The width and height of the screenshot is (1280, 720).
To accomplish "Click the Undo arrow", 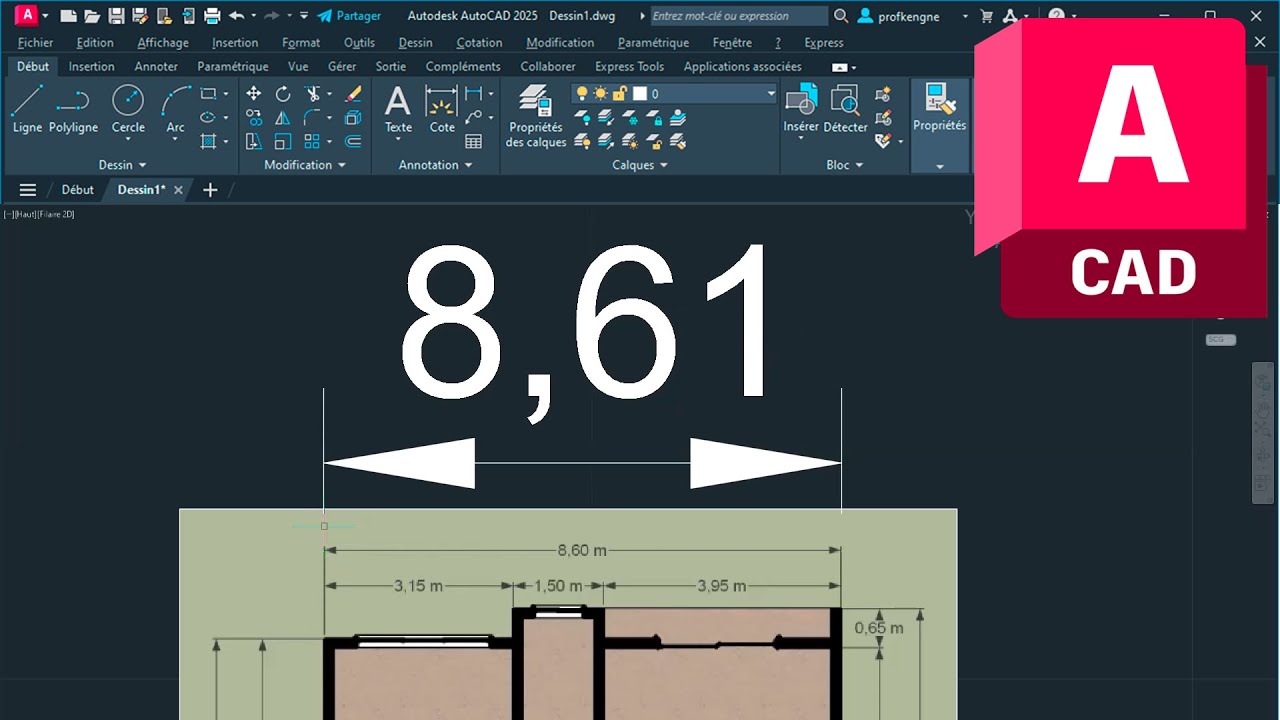I will (x=236, y=16).
